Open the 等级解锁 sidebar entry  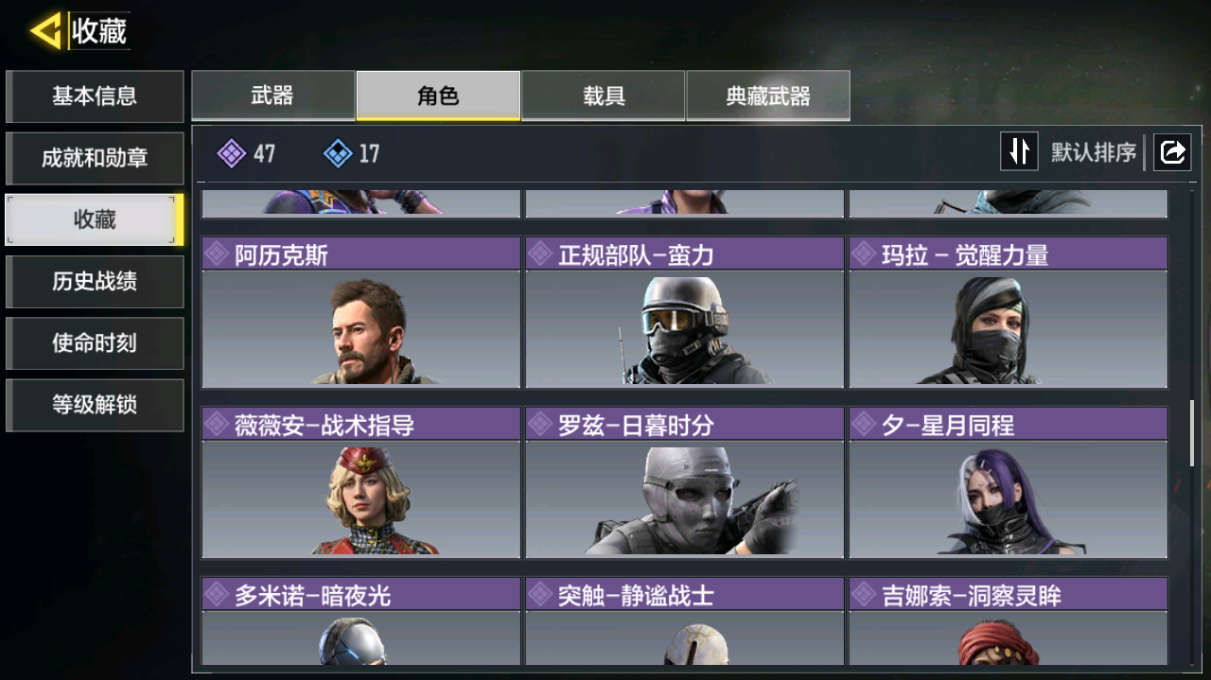click(95, 405)
